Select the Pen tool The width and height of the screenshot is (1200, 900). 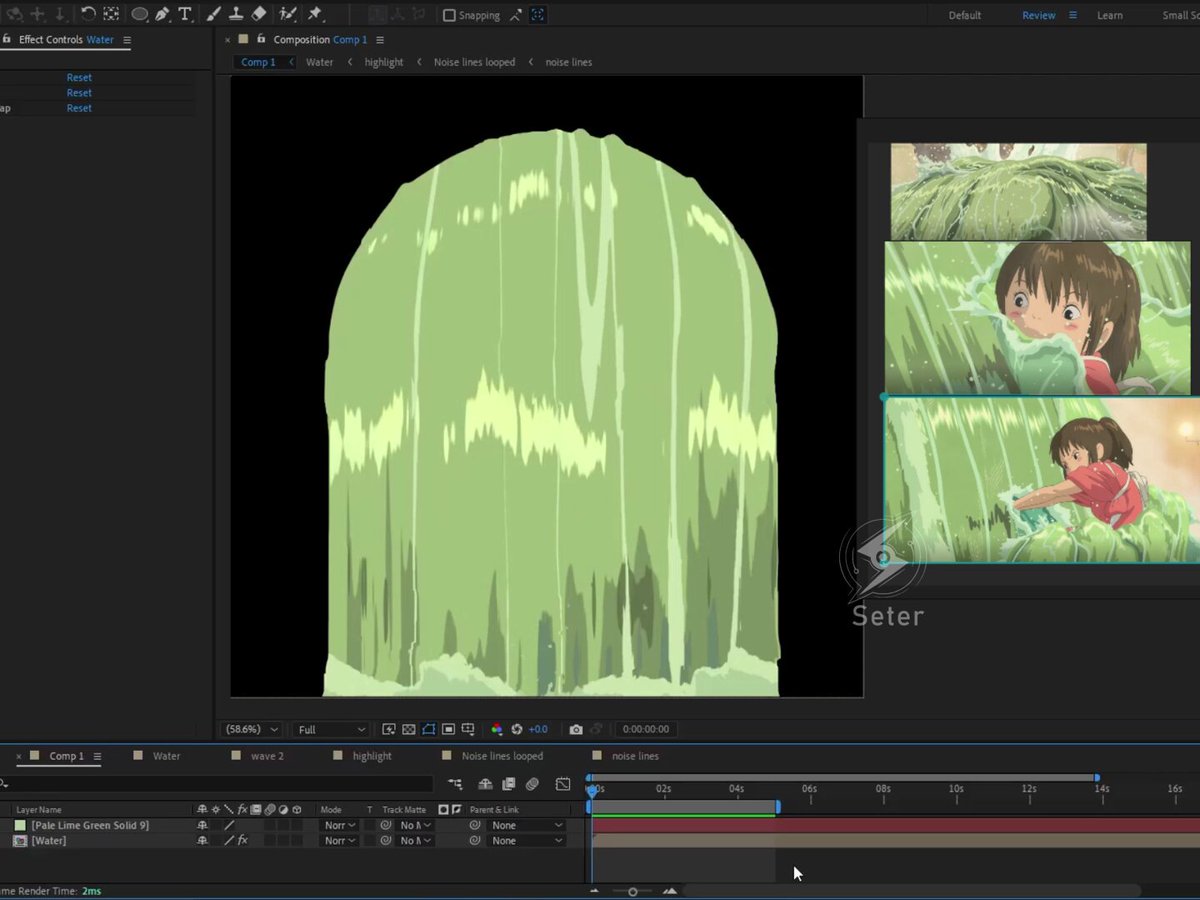pyautogui.click(x=162, y=14)
